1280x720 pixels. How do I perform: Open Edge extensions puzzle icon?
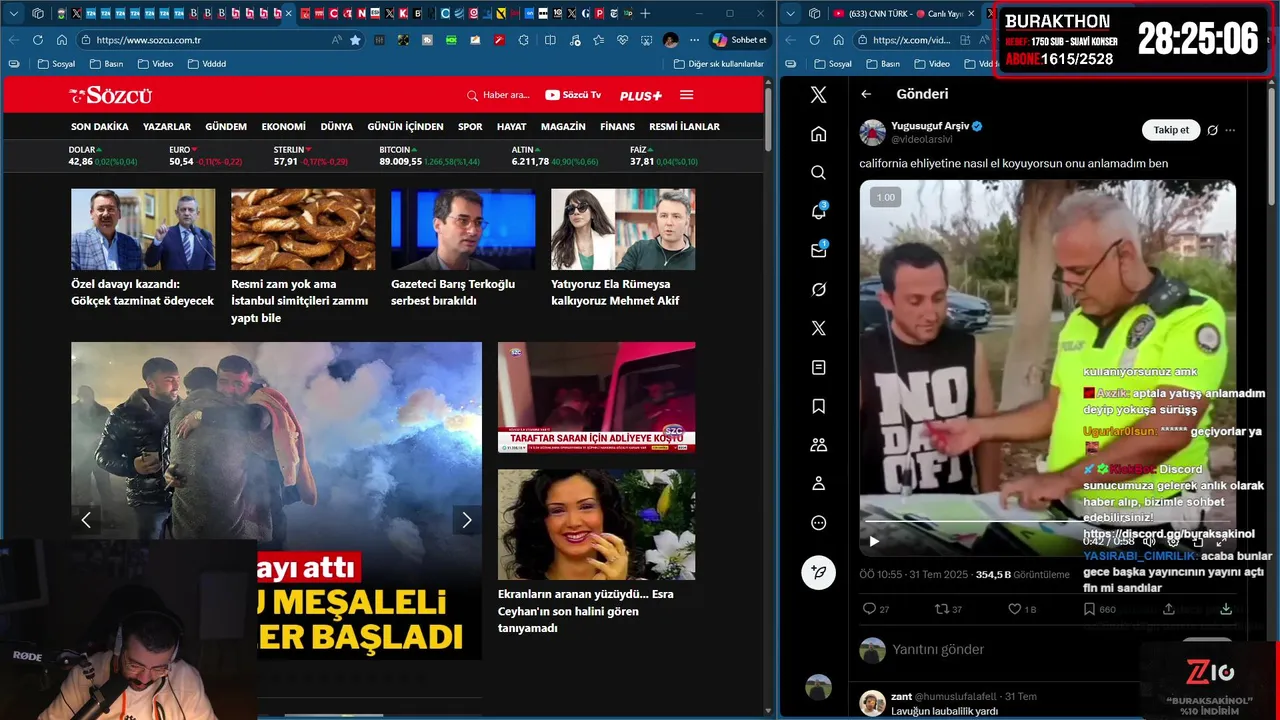(x=523, y=40)
